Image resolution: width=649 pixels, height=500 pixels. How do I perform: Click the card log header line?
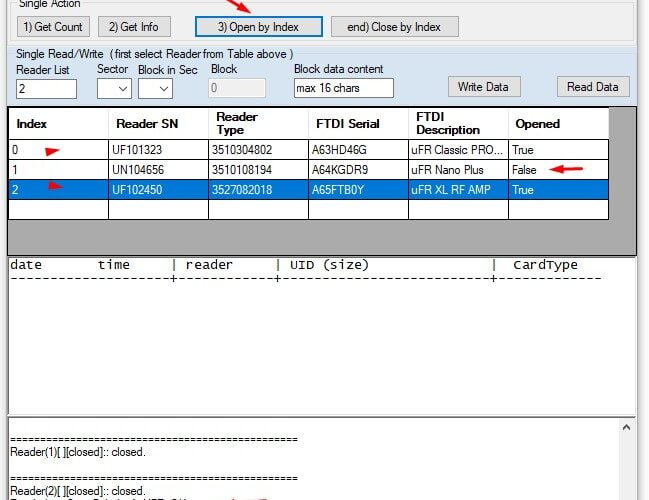click(294, 265)
